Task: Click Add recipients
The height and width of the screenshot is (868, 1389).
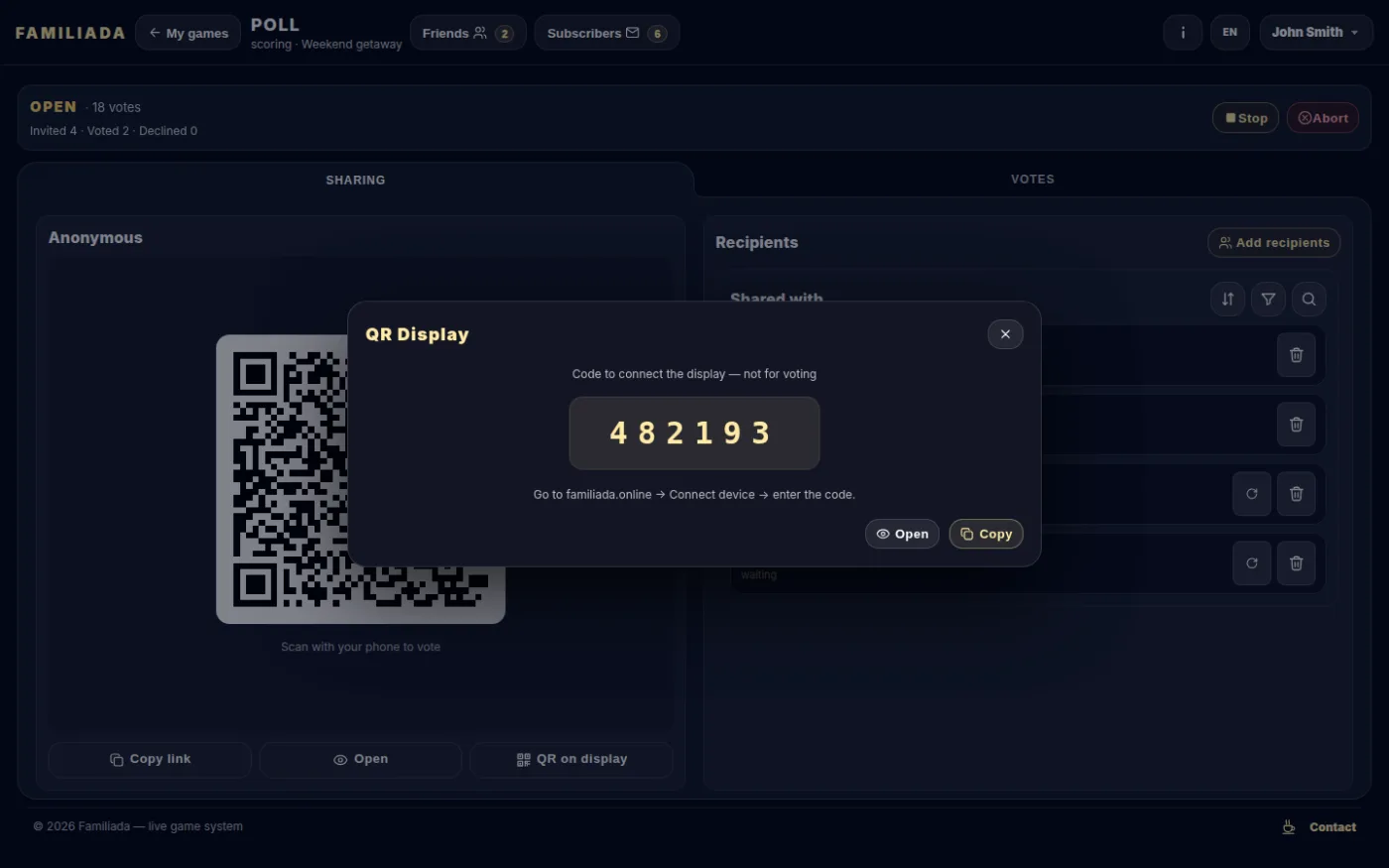Action: coord(1274,243)
